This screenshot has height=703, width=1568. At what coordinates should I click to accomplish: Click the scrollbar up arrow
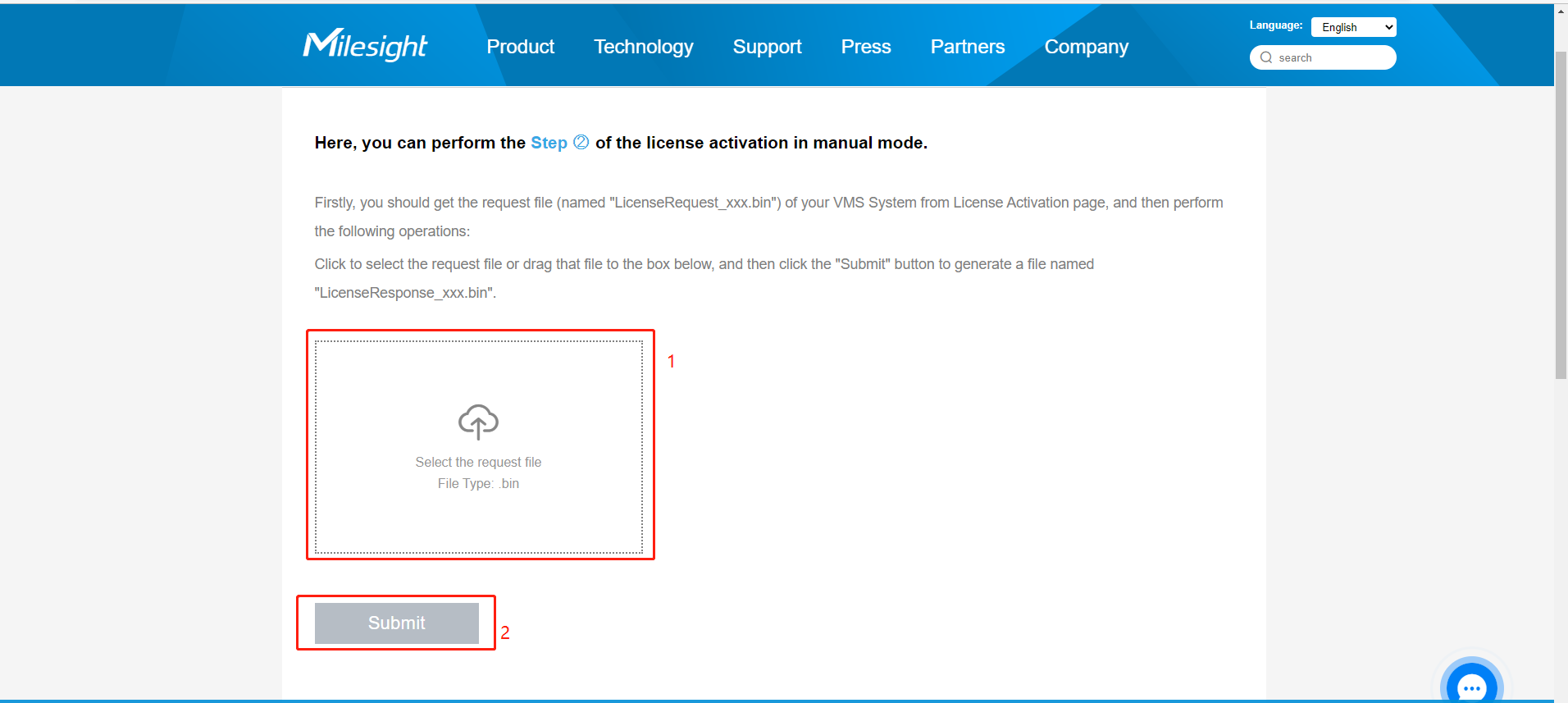point(1561,11)
